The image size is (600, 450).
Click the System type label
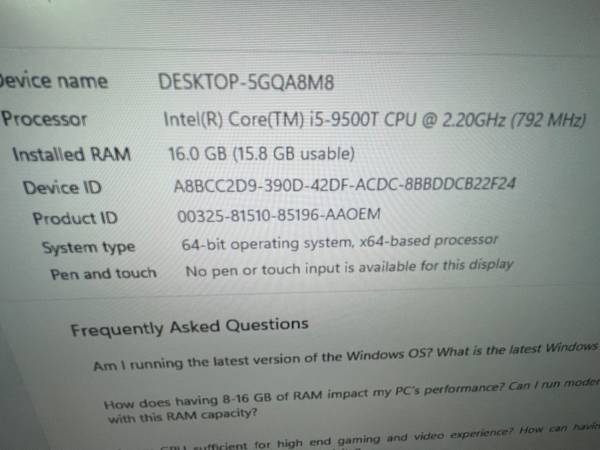coord(88,248)
